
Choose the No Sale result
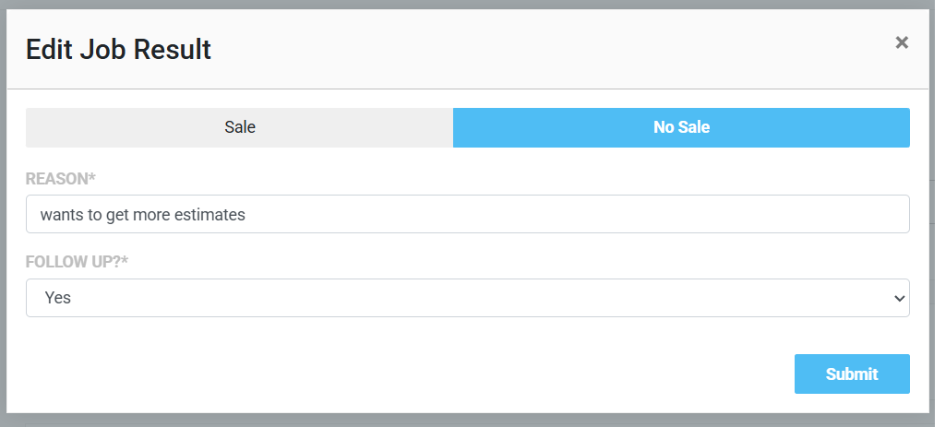point(681,128)
